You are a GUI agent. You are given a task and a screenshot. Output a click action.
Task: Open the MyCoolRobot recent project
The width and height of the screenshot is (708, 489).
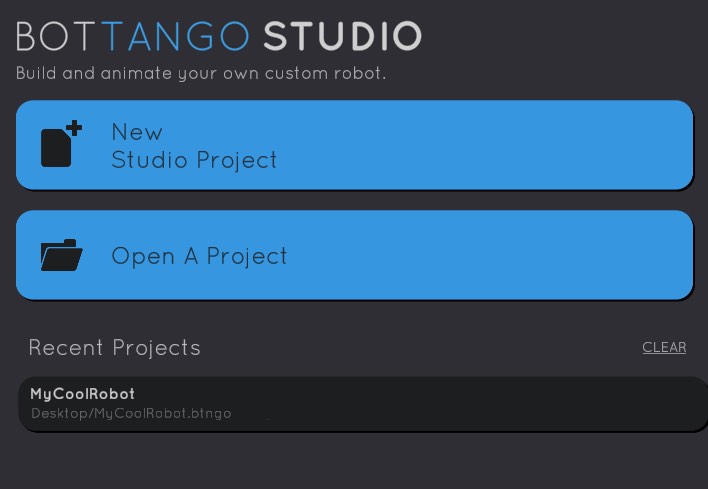(x=360, y=403)
